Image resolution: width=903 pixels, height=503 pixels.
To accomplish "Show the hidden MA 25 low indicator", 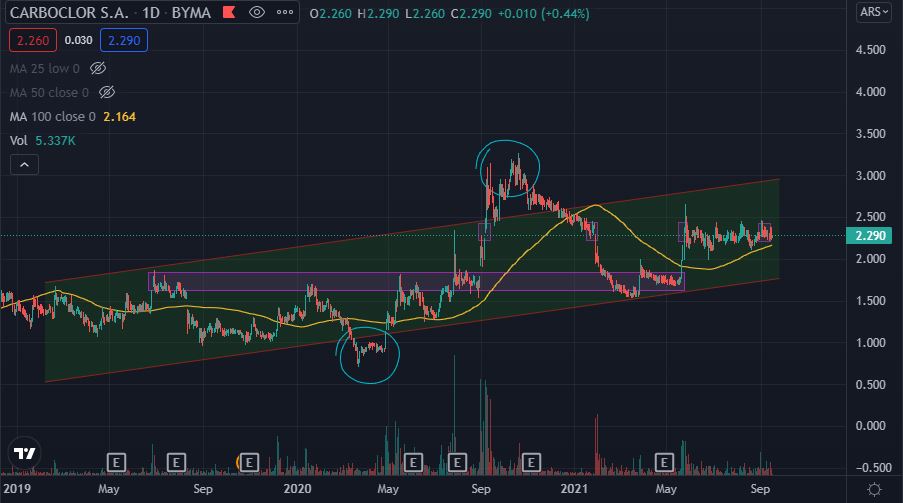I will click(x=98, y=69).
